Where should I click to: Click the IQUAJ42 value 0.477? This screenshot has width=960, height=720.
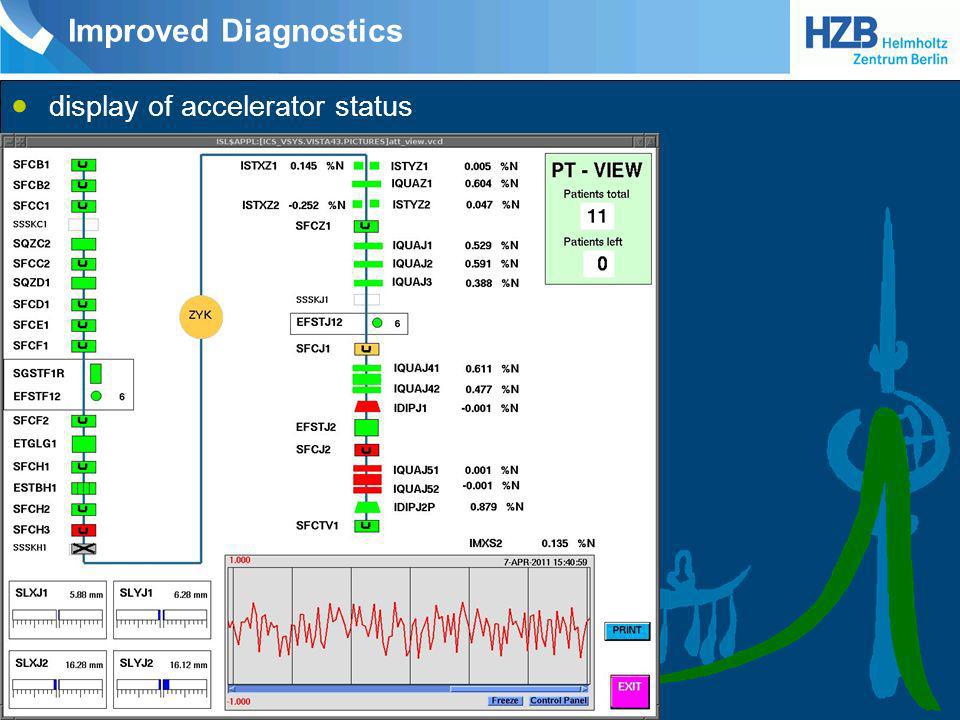pos(479,389)
